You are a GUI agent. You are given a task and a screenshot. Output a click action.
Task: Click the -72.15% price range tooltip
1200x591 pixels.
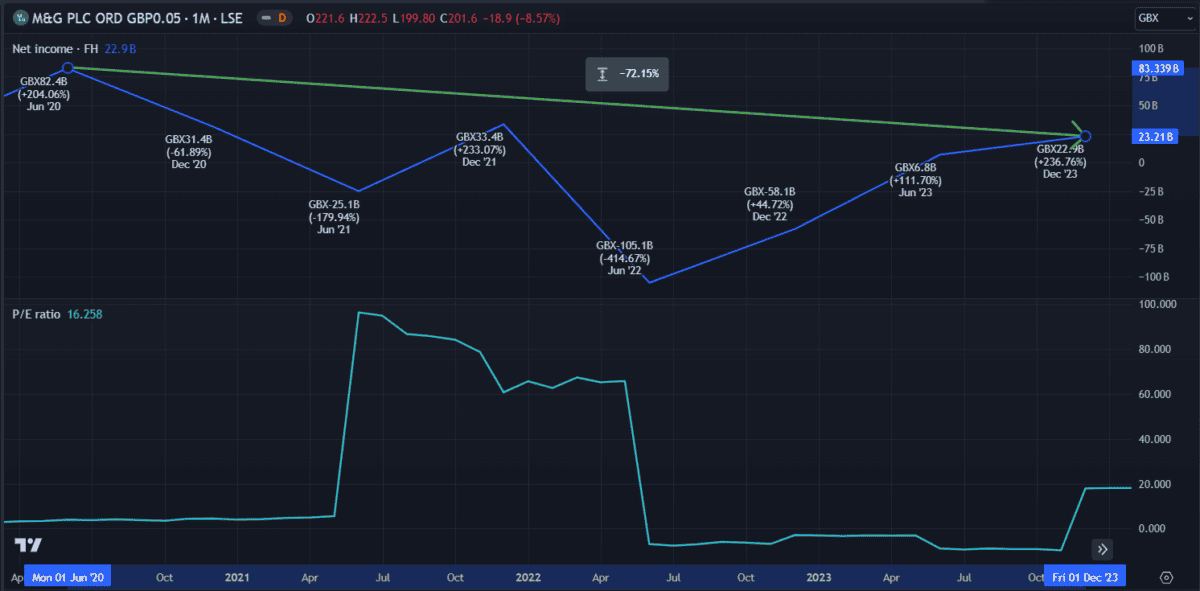tap(627, 74)
